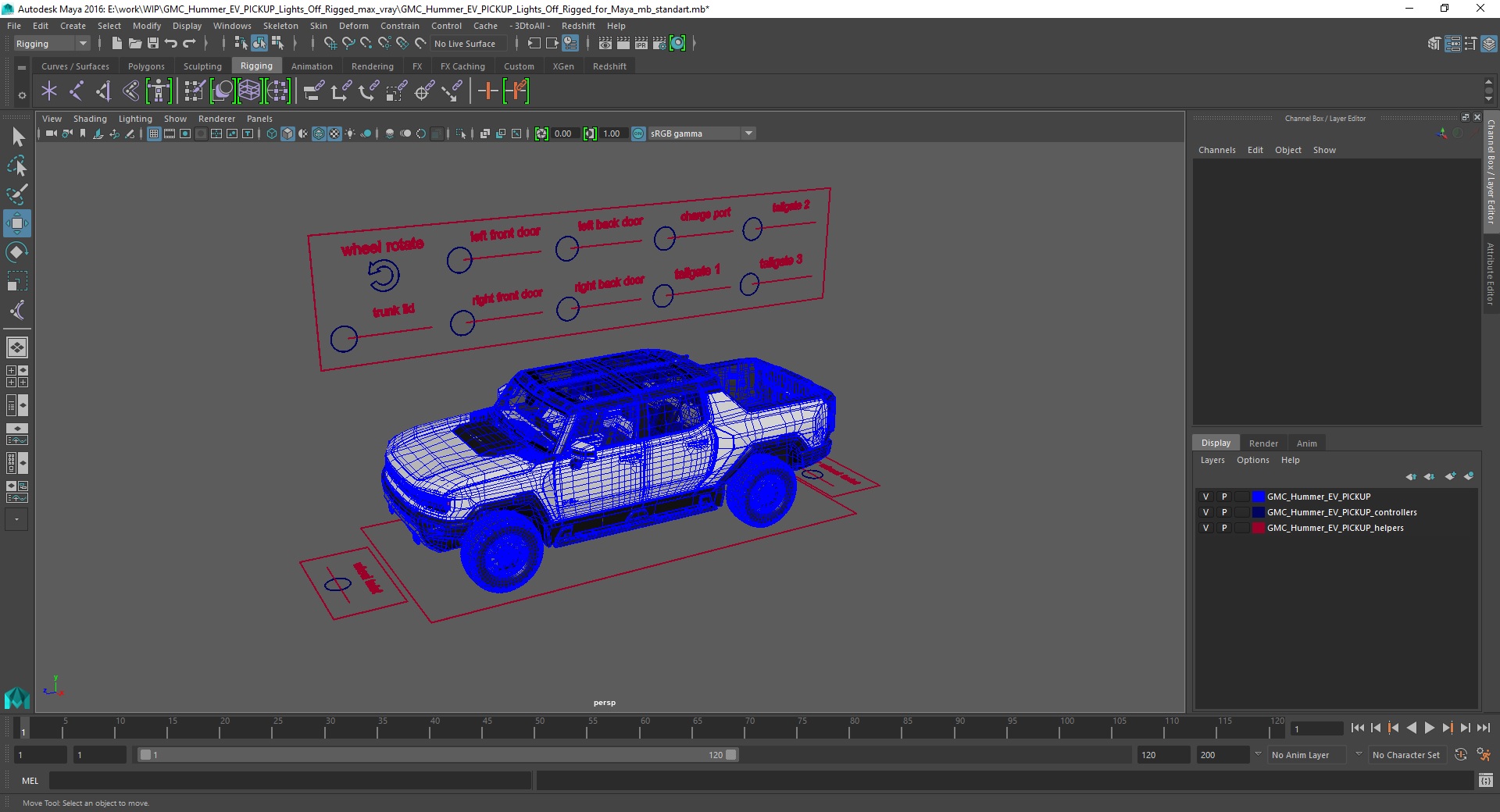Switch to the Polygons shelf tab
The width and height of the screenshot is (1500, 812).
[146, 66]
